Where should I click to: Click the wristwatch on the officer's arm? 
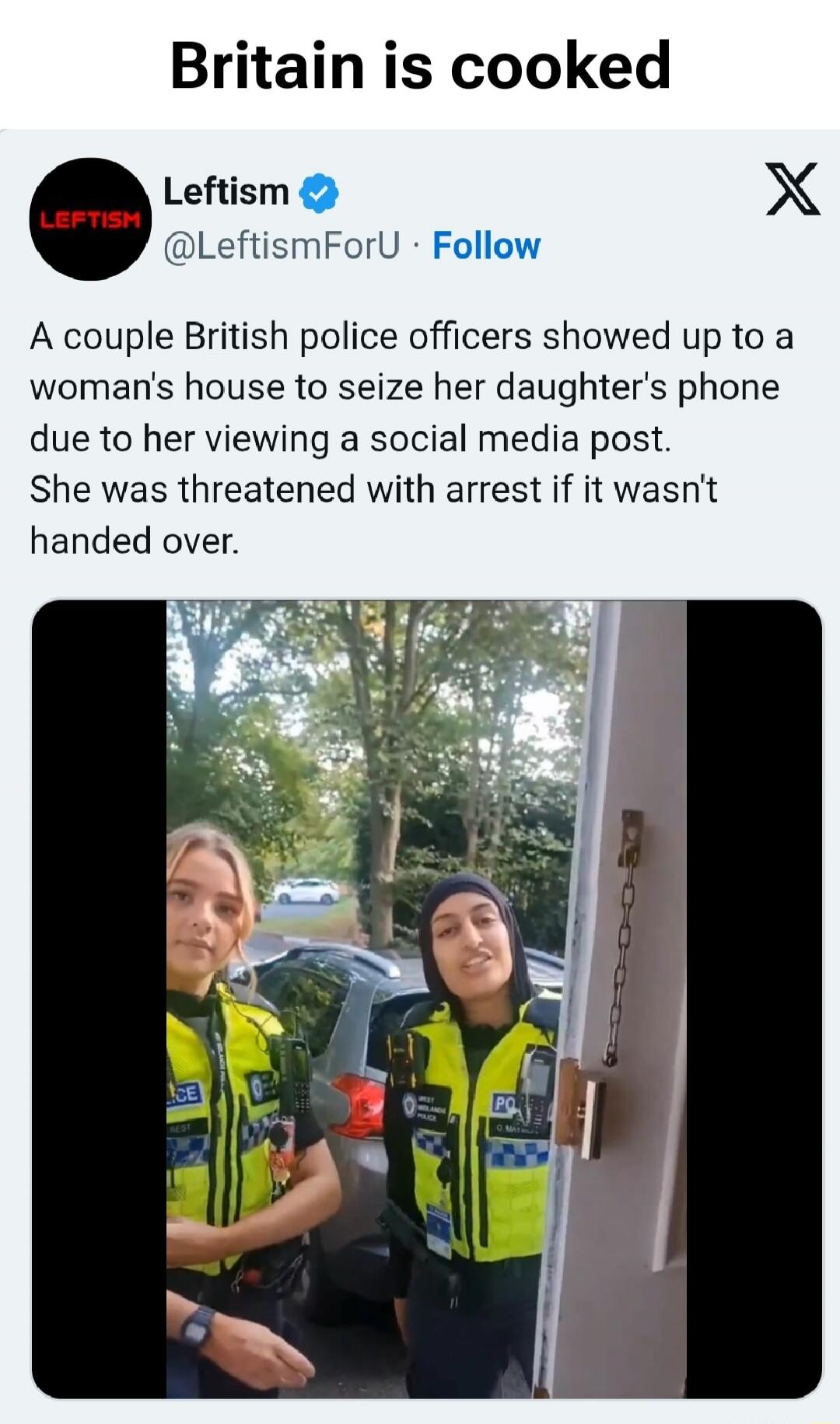click(x=197, y=1326)
